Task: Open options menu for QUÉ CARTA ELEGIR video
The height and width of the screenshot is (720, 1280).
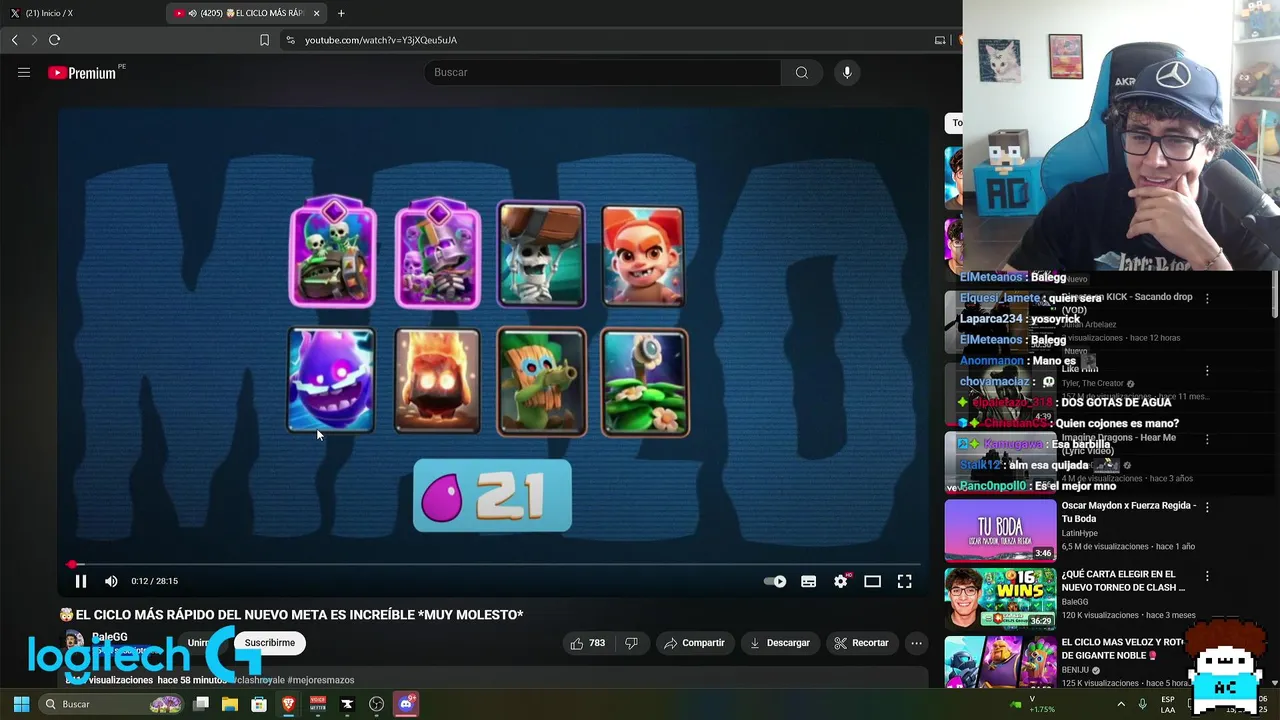Action: [x=1207, y=576]
